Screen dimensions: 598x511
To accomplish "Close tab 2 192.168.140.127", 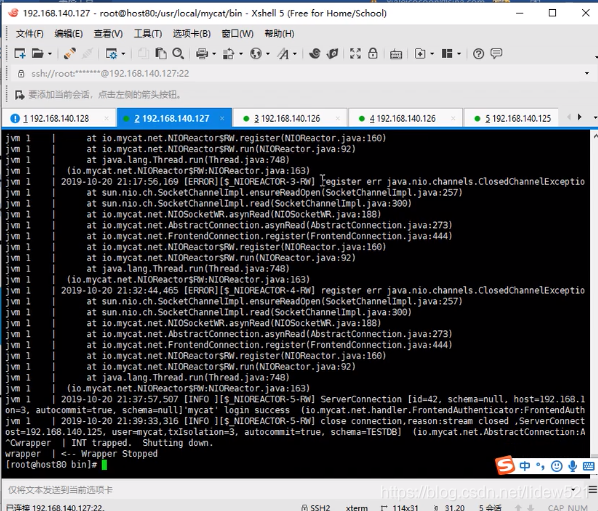I will pyautogui.click(x=222, y=119).
